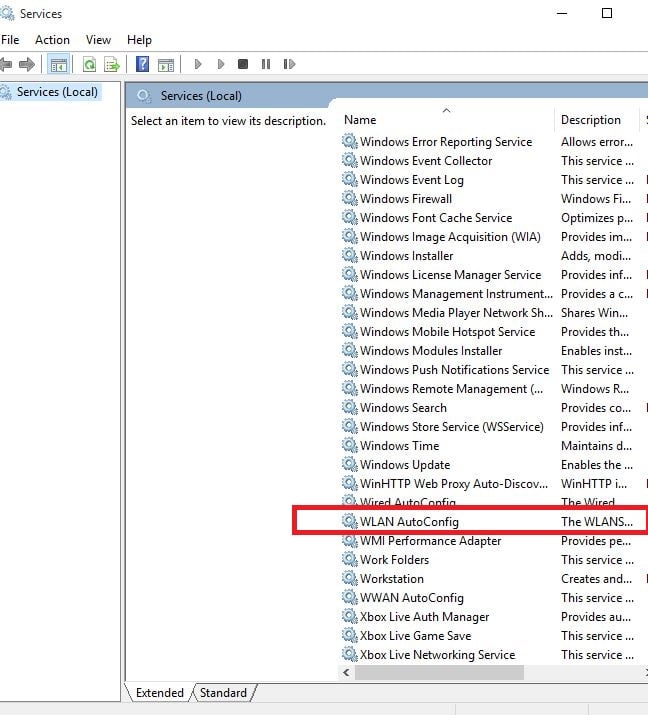Screen dimensions: 648x715
Task: Select Xbox Live Networking Service row
Action: pos(437,655)
